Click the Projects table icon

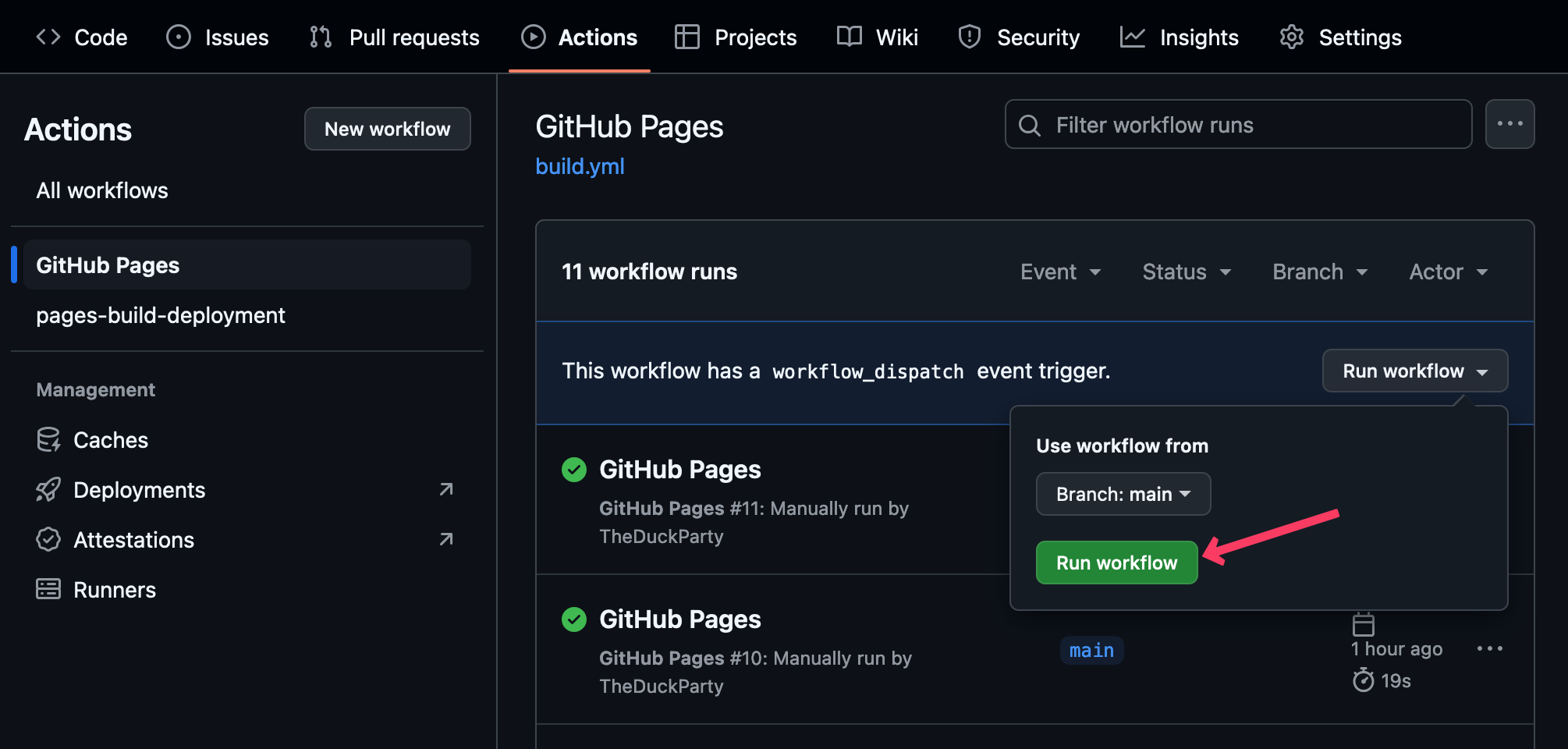[x=687, y=37]
